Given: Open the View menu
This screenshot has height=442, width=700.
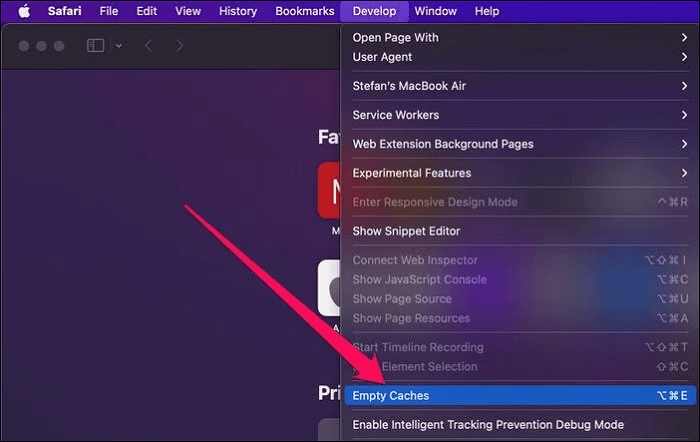Looking at the screenshot, I should tap(188, 11).
